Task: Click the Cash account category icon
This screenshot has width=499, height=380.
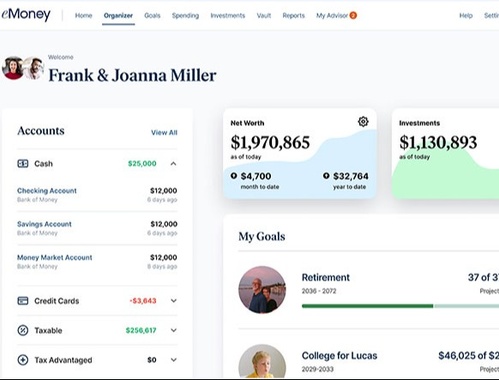Action: tap(23, 164)
